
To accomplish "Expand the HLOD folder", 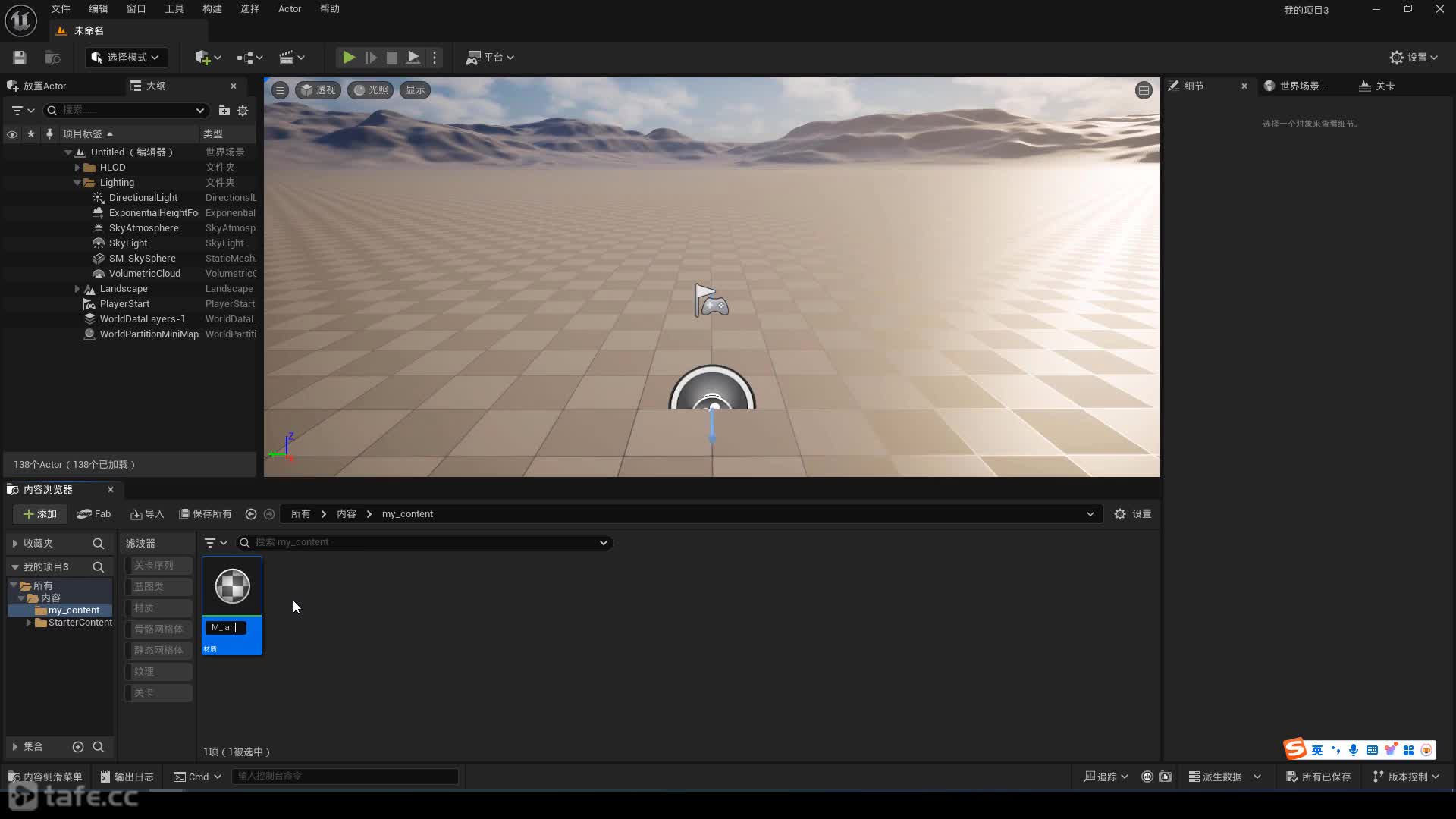I will coord(77,168).
